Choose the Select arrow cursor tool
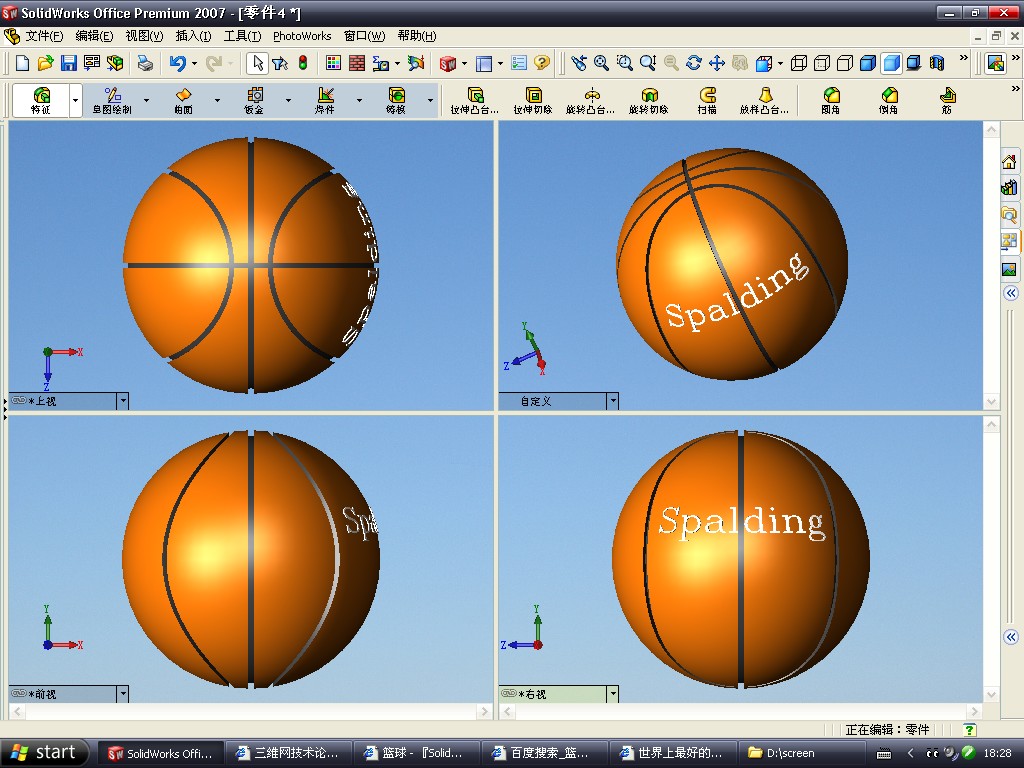This screenshot has width=1024, height=768. (x=257, y=63)
